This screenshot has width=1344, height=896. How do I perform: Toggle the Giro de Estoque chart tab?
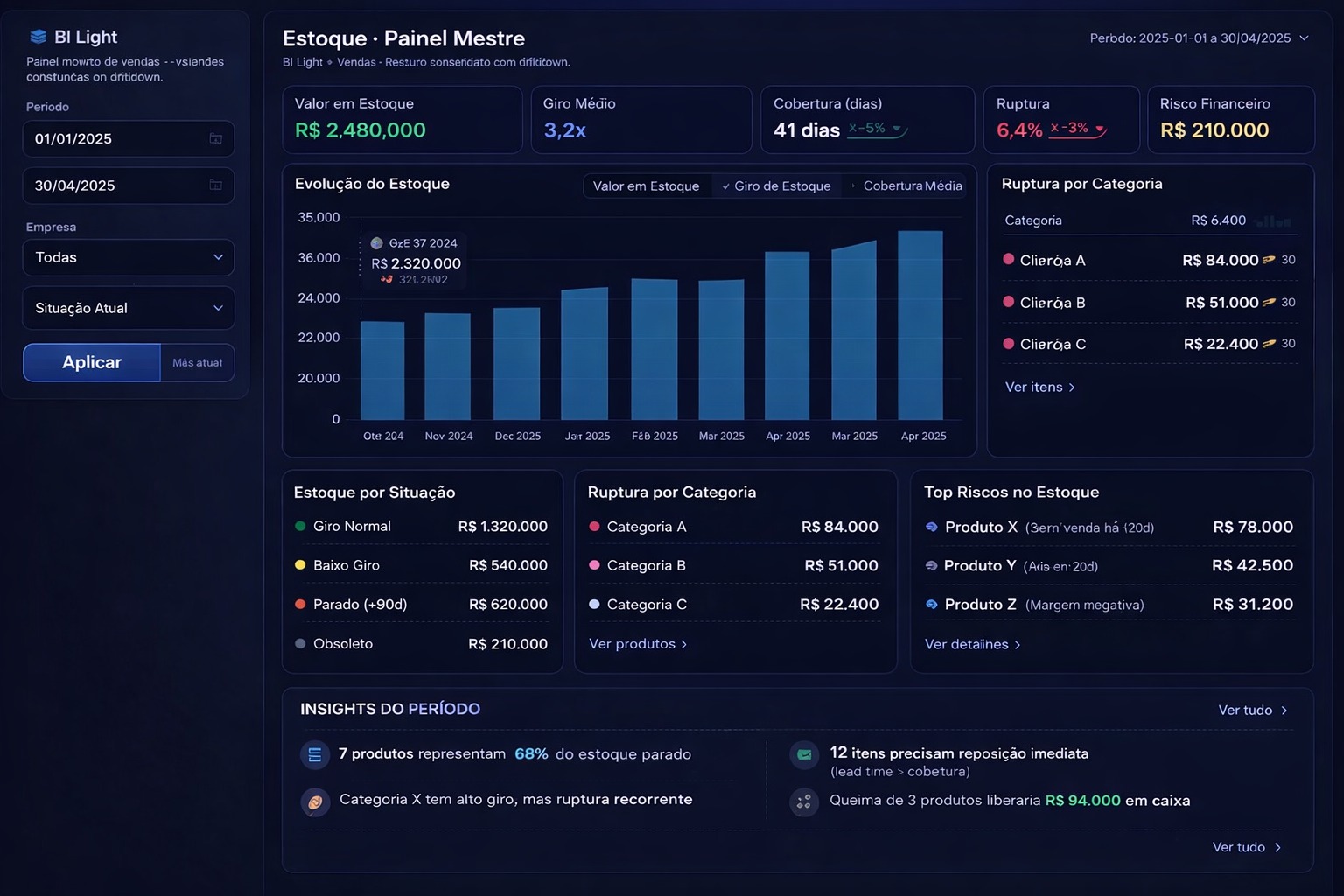(x=776, y=185)
